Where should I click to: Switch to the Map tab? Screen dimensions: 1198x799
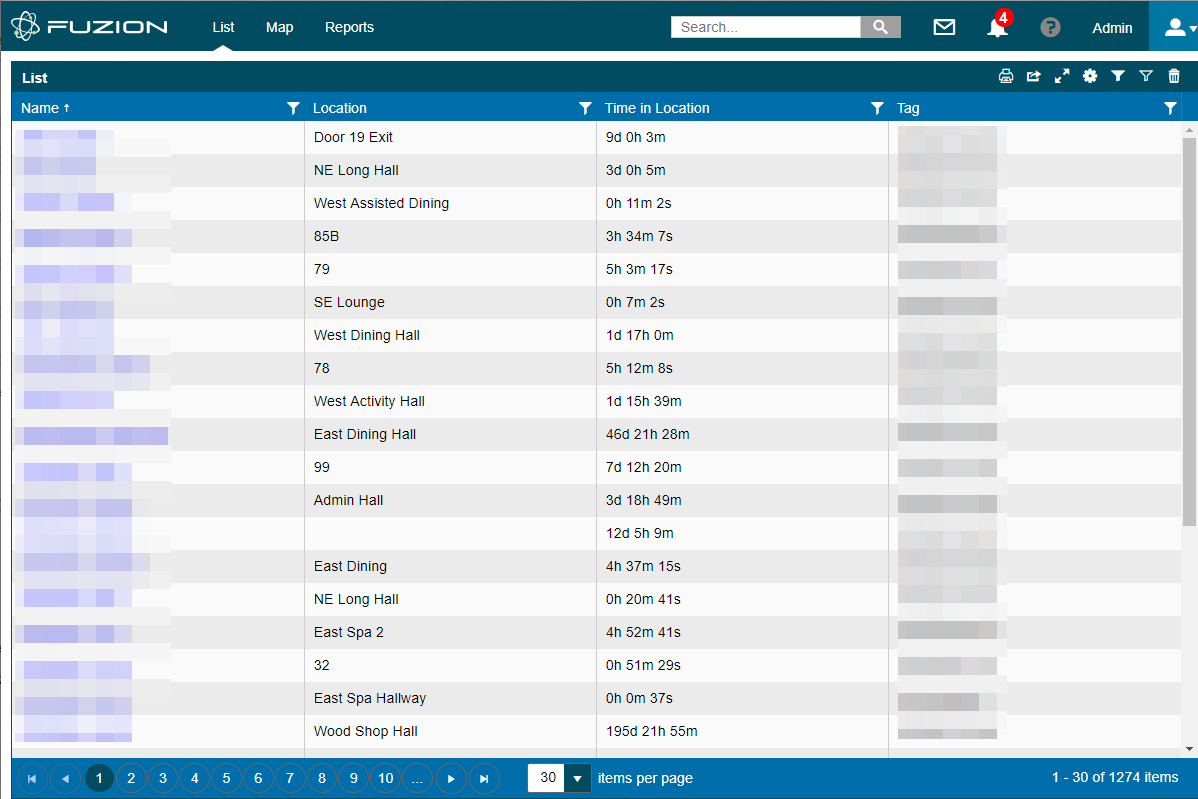[x=280, y=27]
